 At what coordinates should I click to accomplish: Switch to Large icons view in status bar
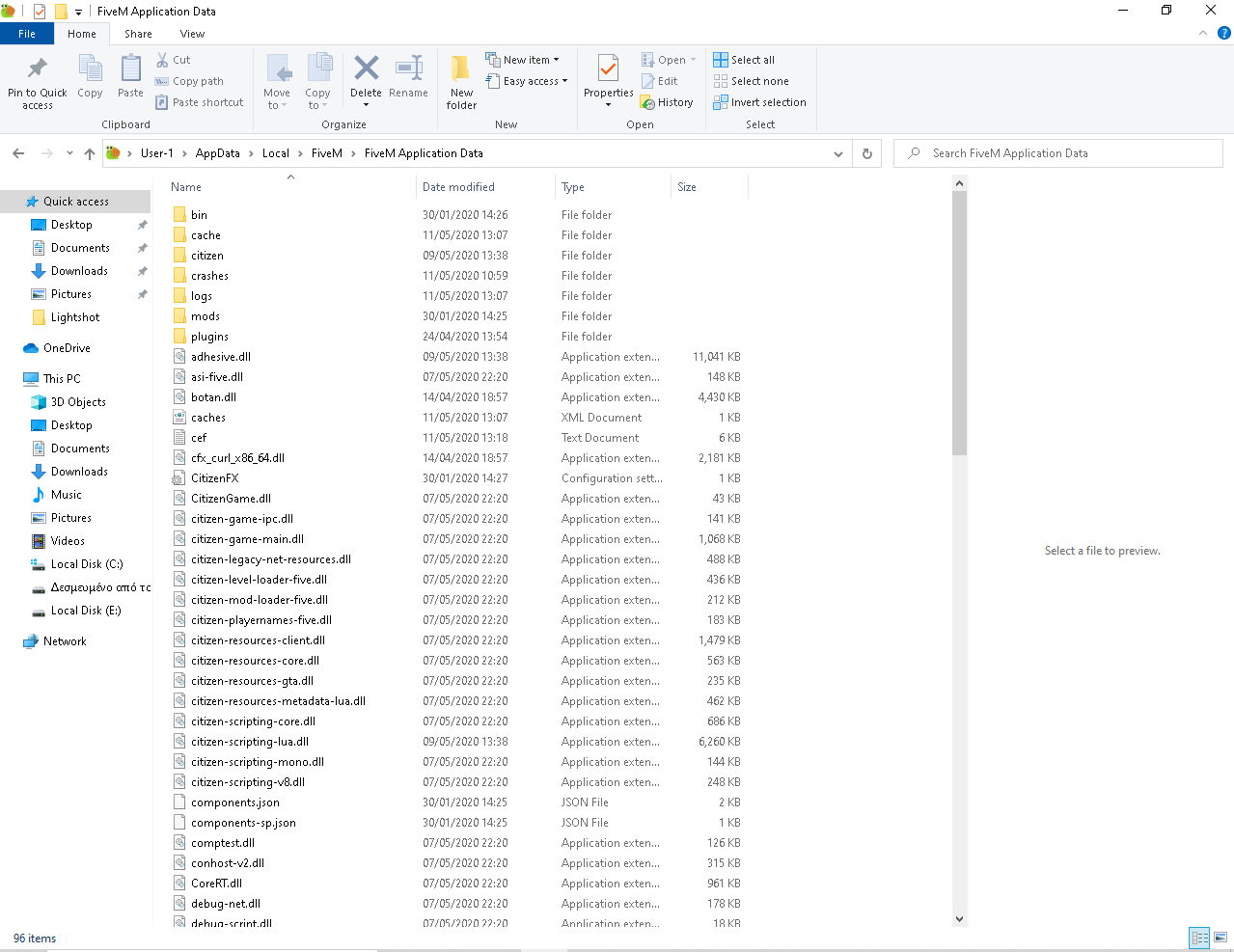1220,938
